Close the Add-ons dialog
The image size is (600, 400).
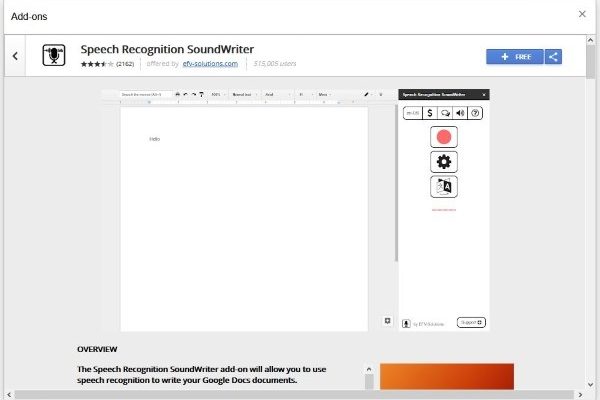pyautogui.click(x=582, y=14)
